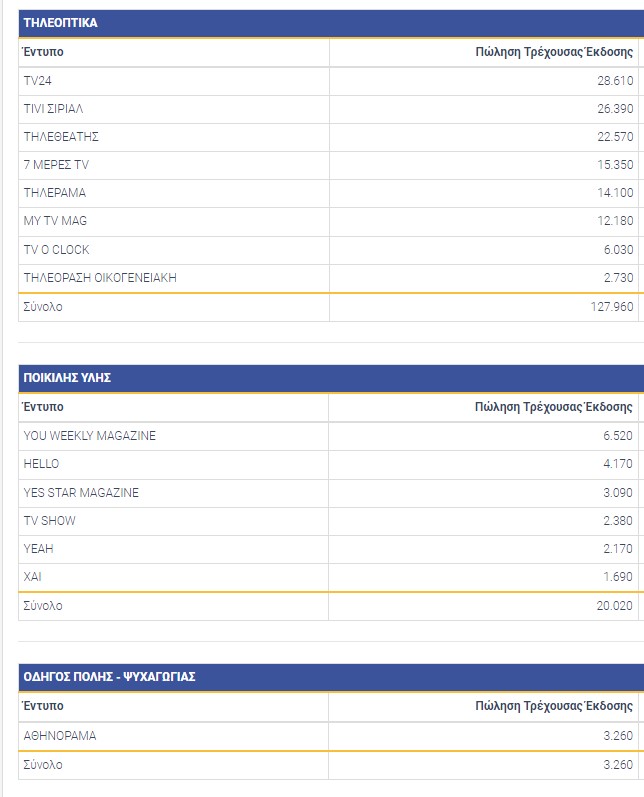Select the YOU WEEKLY MAGAZINE row
The image size is (644, 797).
[90, 435]
